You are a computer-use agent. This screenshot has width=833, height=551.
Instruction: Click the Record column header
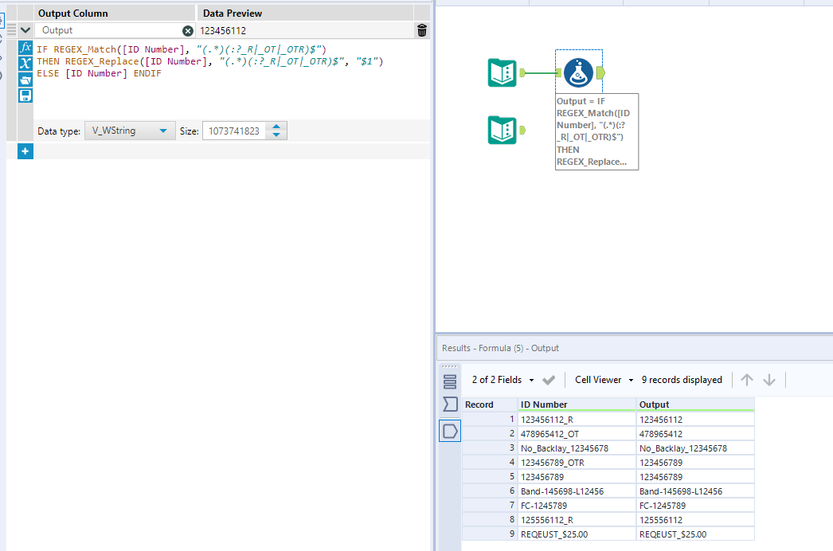(x=490, y=404)
